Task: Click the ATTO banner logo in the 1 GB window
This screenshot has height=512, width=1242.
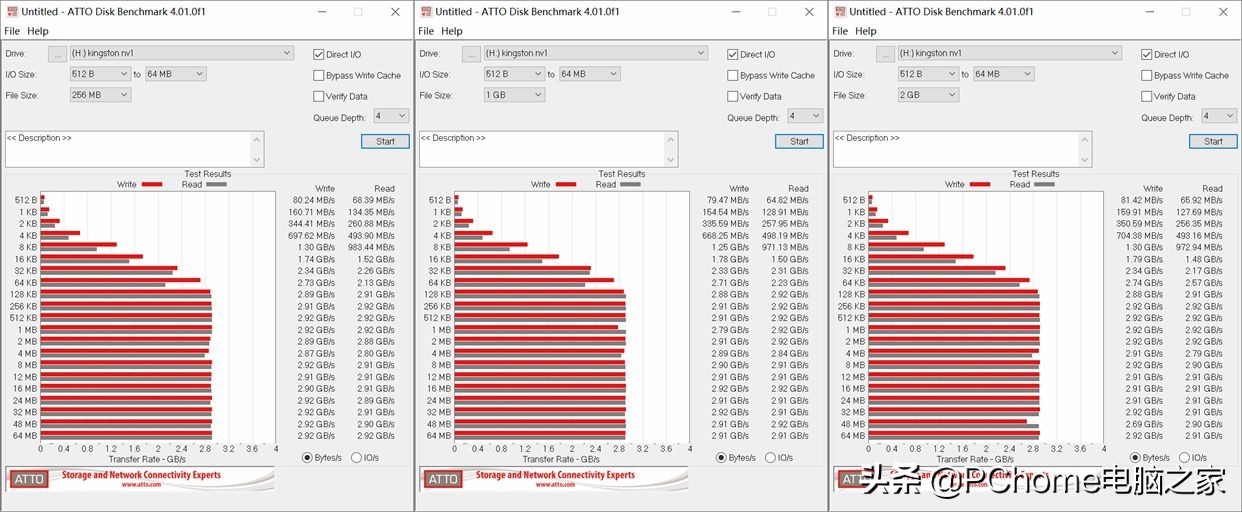Action: (x=442, y=479)
